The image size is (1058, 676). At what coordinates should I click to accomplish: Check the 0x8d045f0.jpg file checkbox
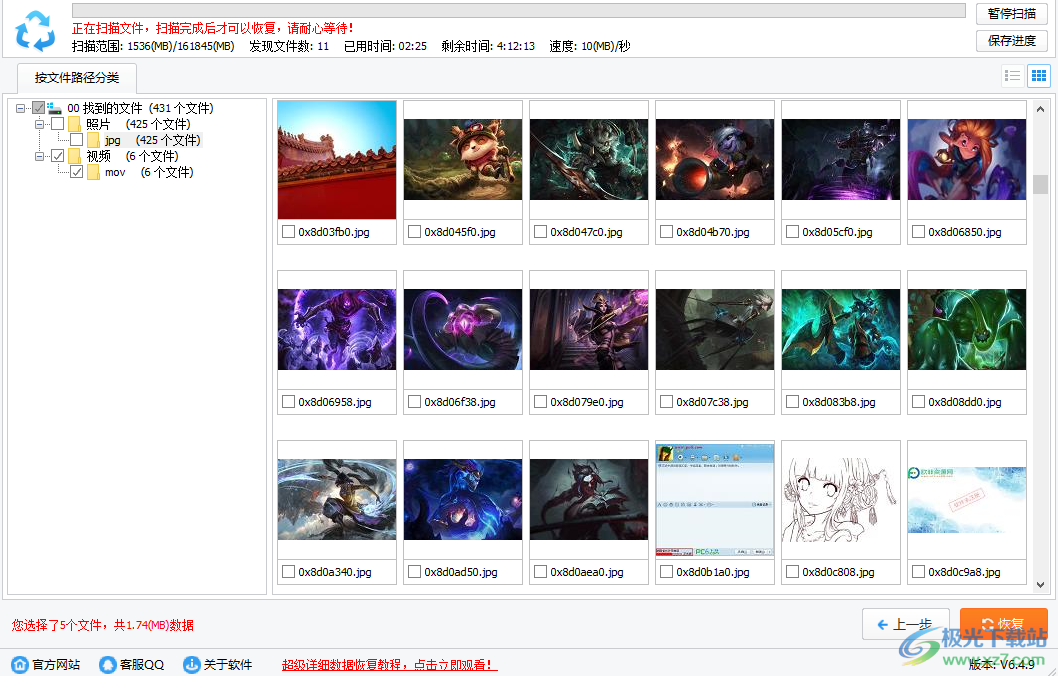414,232
